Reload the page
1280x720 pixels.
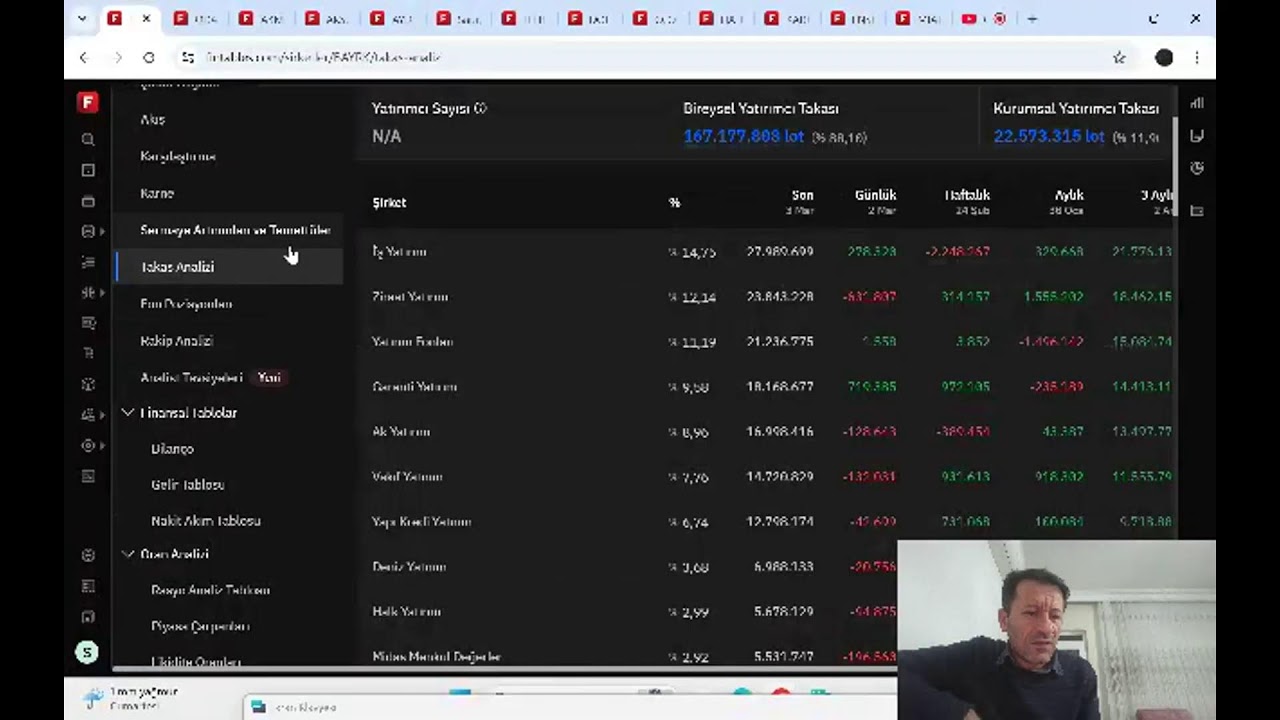[x=149, y=57]
